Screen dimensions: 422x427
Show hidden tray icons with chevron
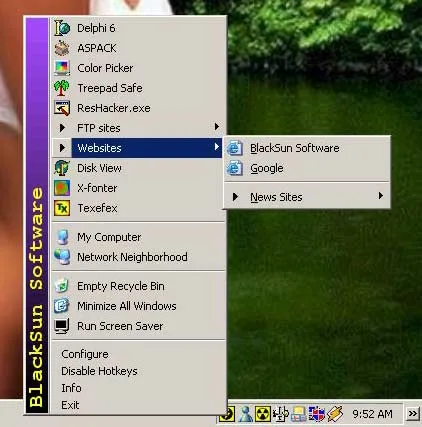pyautogui.click(x=413, y=414)
